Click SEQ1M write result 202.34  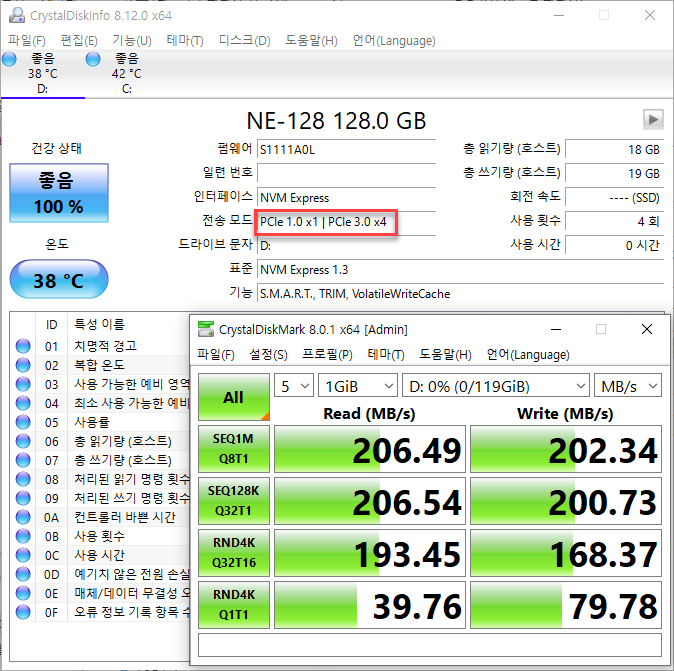(x=566, y=449)
